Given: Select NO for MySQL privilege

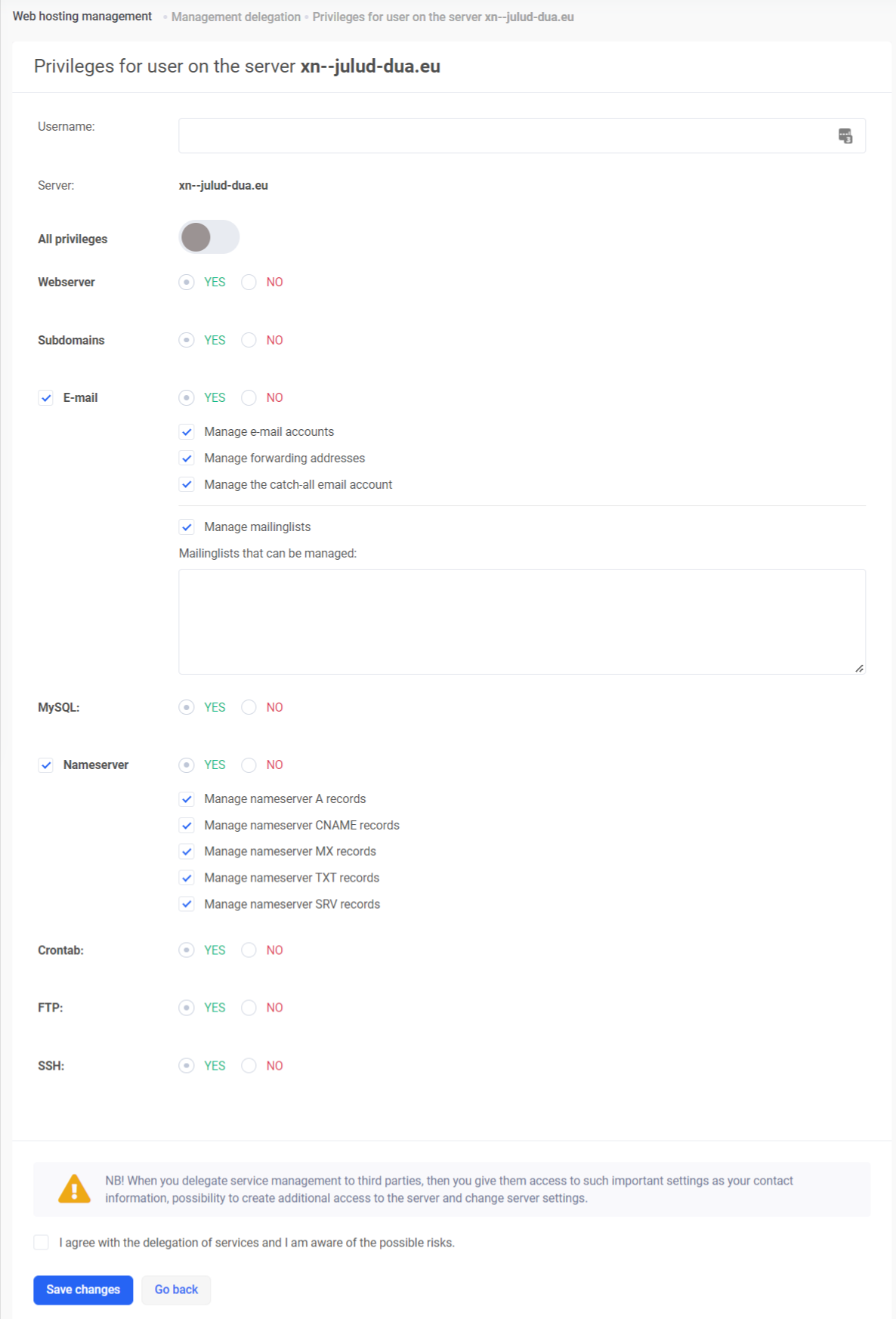Looking at the screenshot, I should (x=249, y=708).
